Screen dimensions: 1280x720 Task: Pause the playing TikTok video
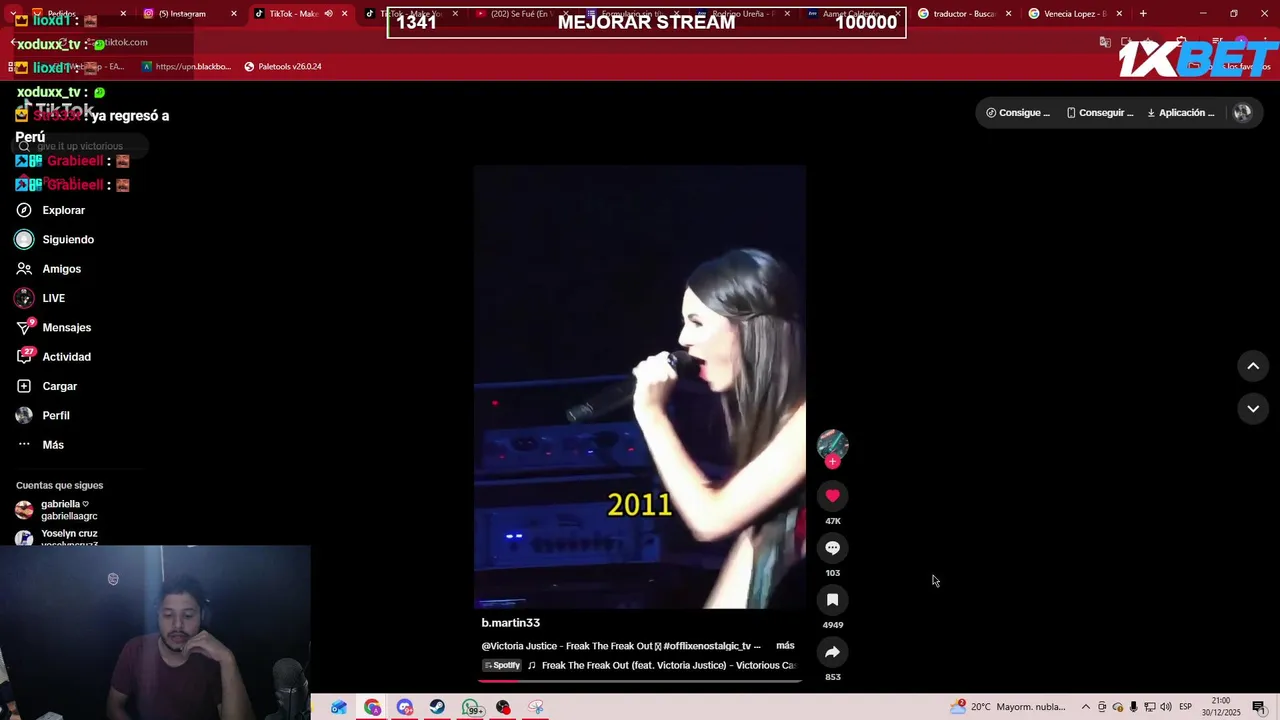coord(640,387)
